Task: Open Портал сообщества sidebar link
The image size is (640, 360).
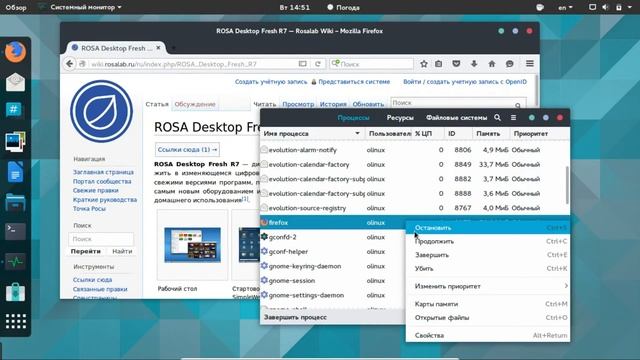Action: coord(102,181)
